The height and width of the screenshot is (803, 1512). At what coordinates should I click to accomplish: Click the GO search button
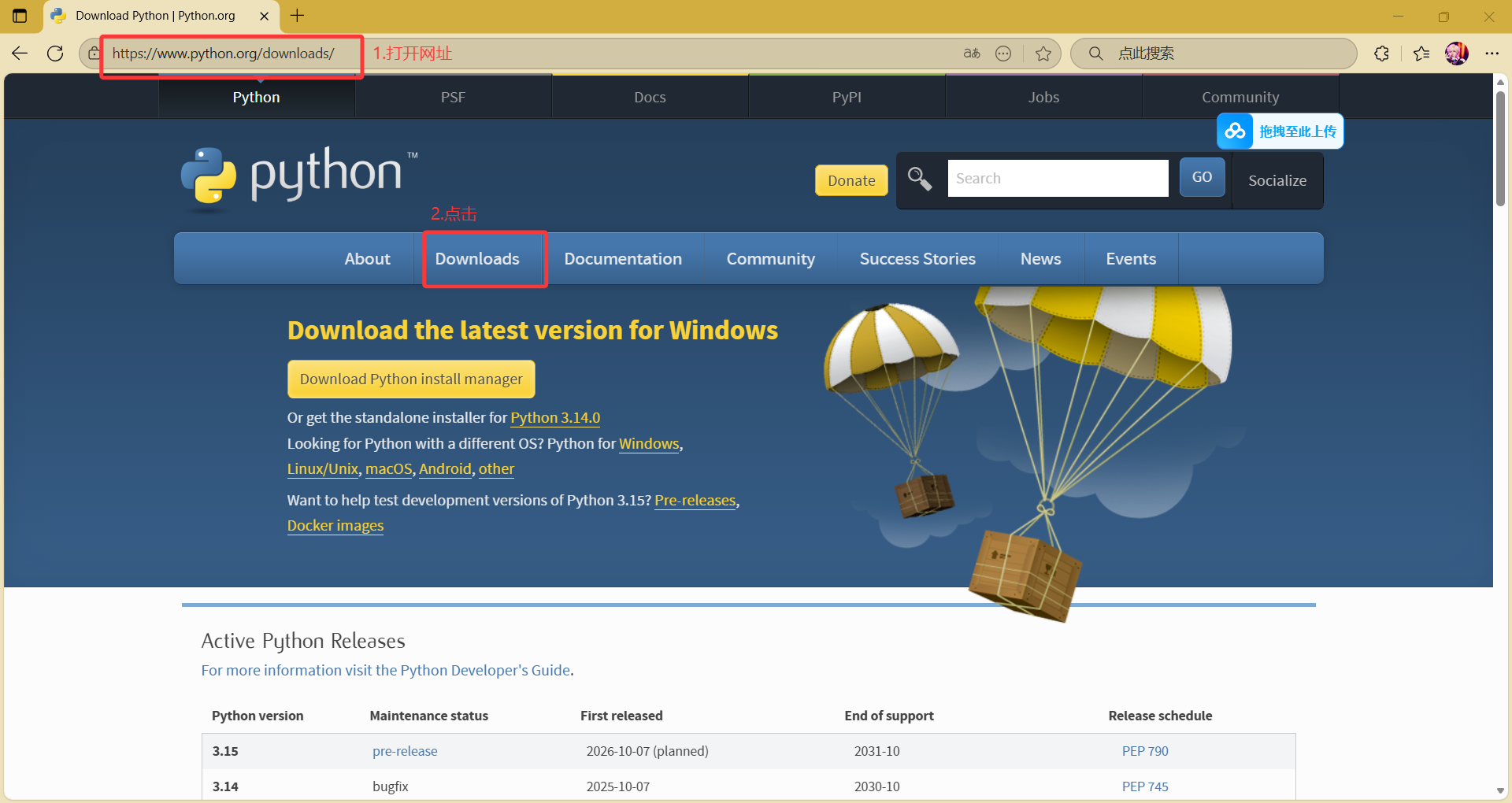click(1202, 177)
